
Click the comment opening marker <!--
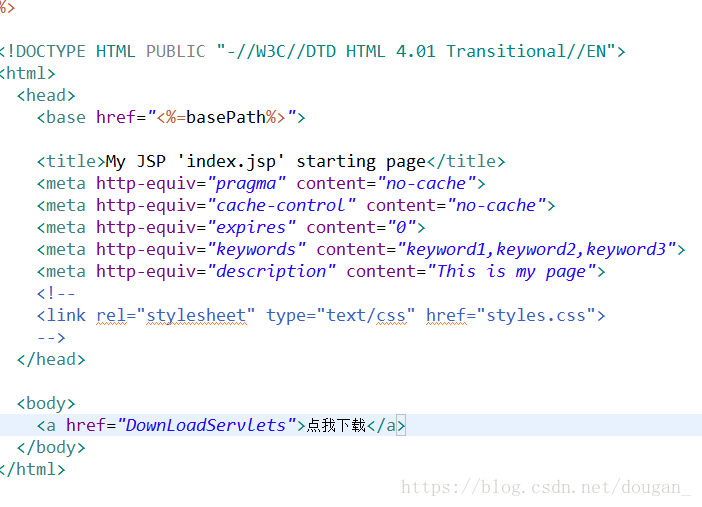click(x=56, y=293)
